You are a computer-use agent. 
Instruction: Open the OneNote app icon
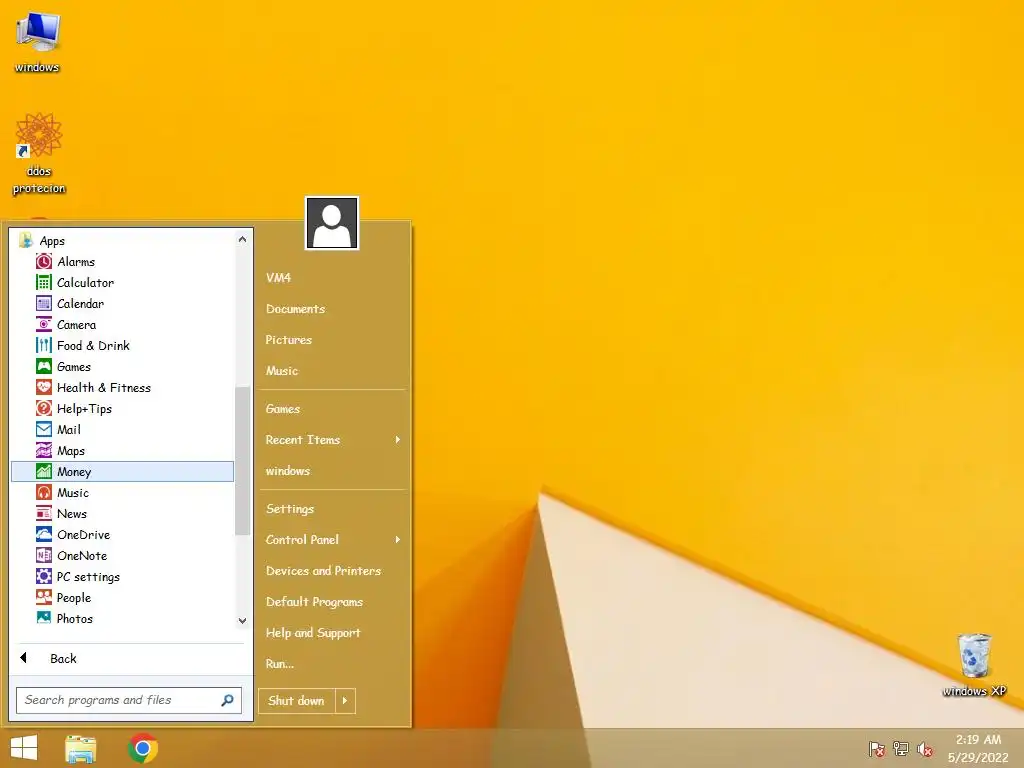[44, 556]
